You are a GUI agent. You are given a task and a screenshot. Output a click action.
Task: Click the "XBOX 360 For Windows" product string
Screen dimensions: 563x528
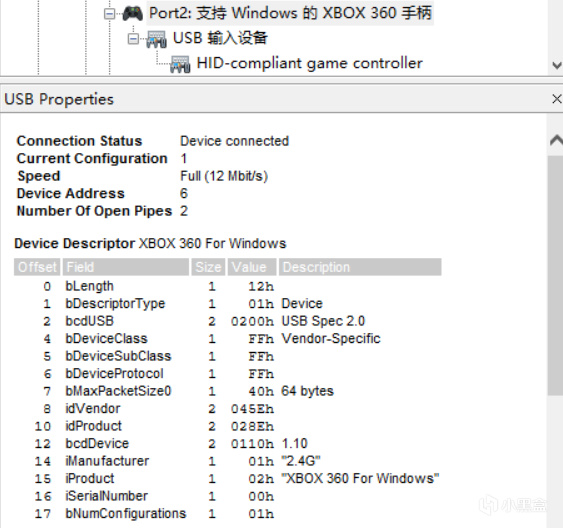pyautogui.click(x=360, y=479)
